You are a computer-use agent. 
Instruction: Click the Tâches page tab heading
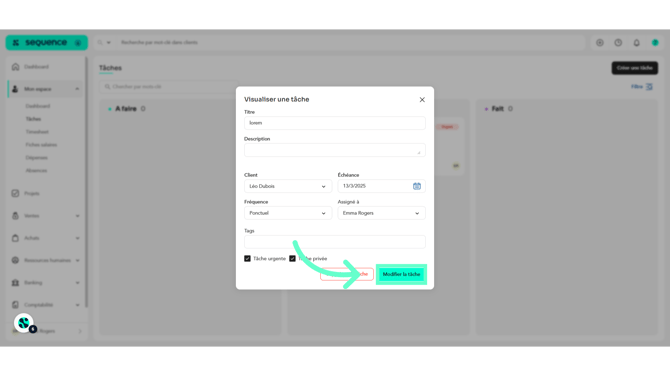click(110, 68)
